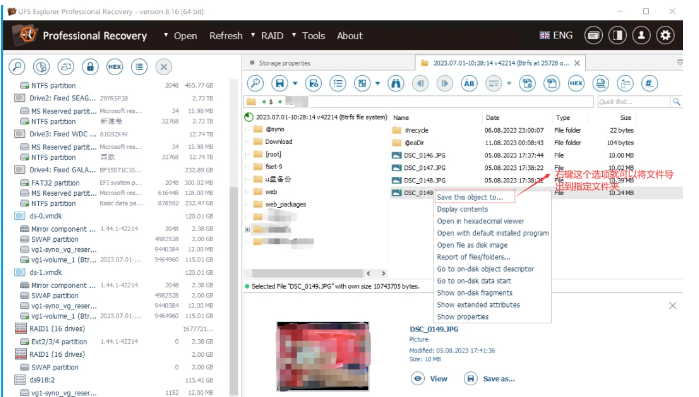
Task: Click the View button in preview pane
Action: pyautogui.click(x=429, y=379)
